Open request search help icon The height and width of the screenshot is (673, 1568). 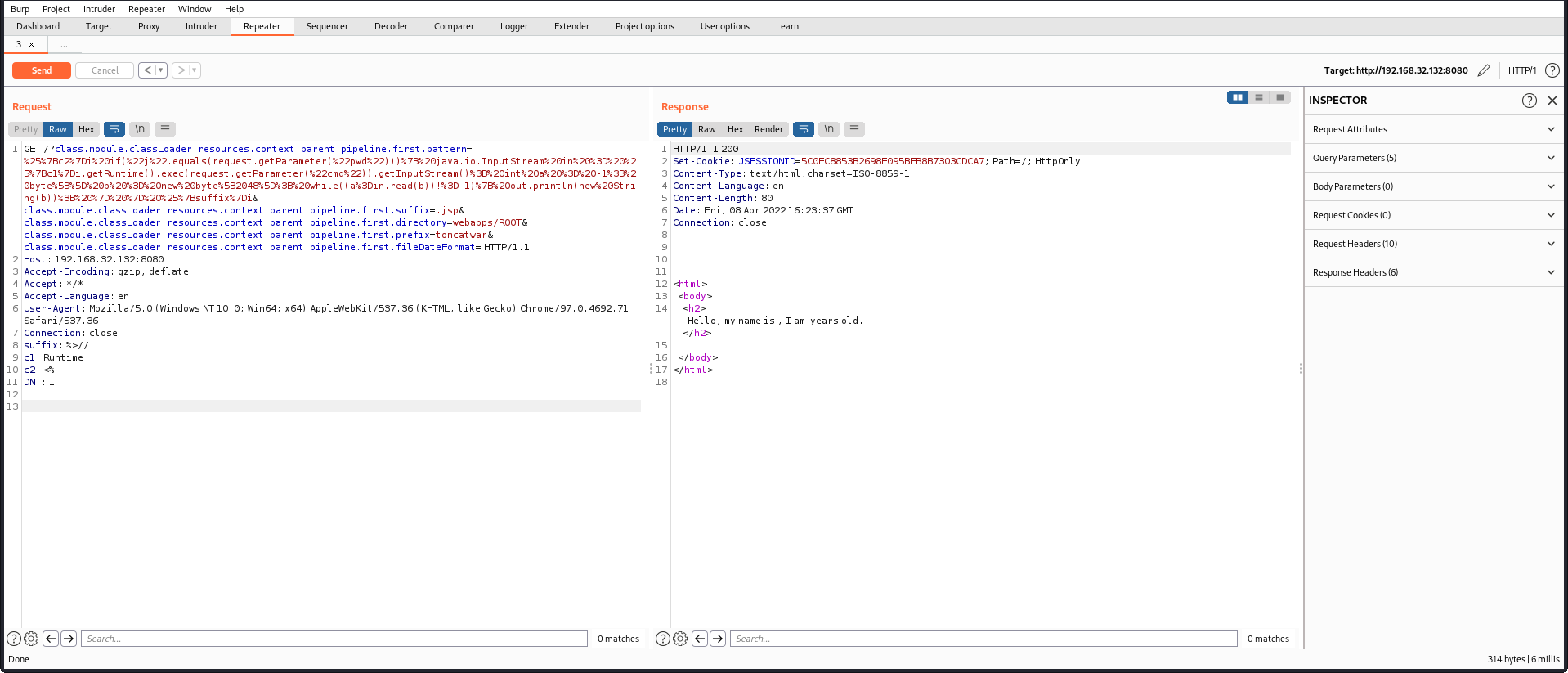point(14,639)
